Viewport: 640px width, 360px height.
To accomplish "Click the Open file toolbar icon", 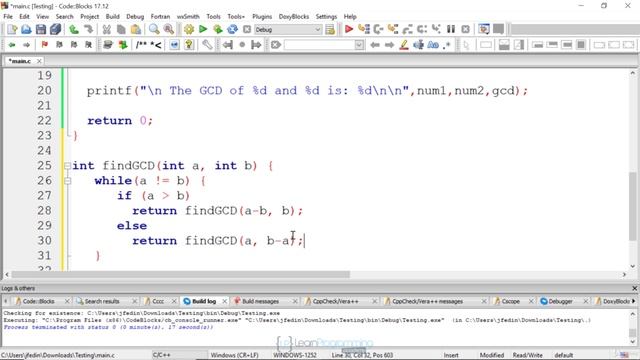I will tap(26, 29).
